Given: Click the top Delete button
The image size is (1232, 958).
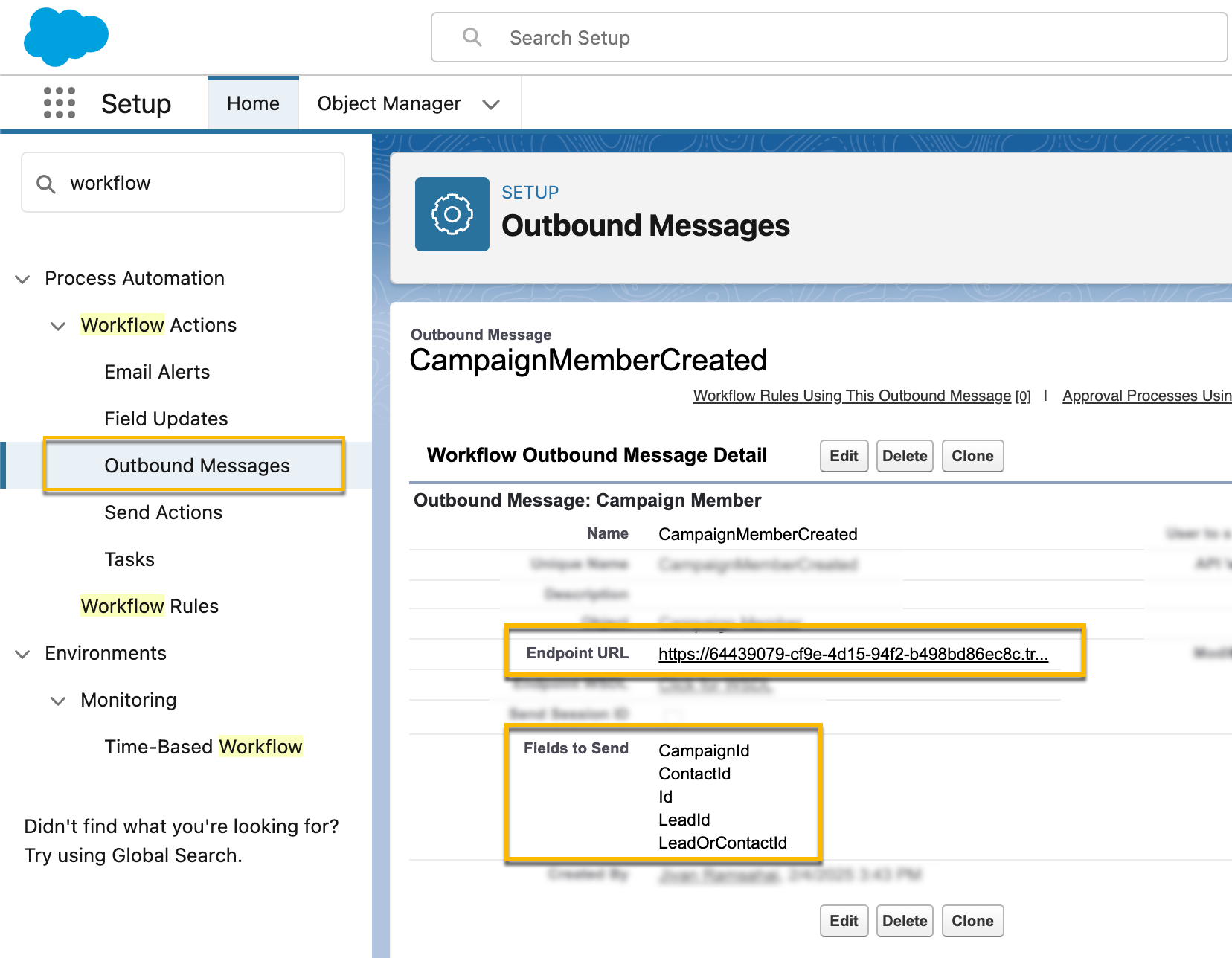Looking at the screenshot, I should [905, 456].
